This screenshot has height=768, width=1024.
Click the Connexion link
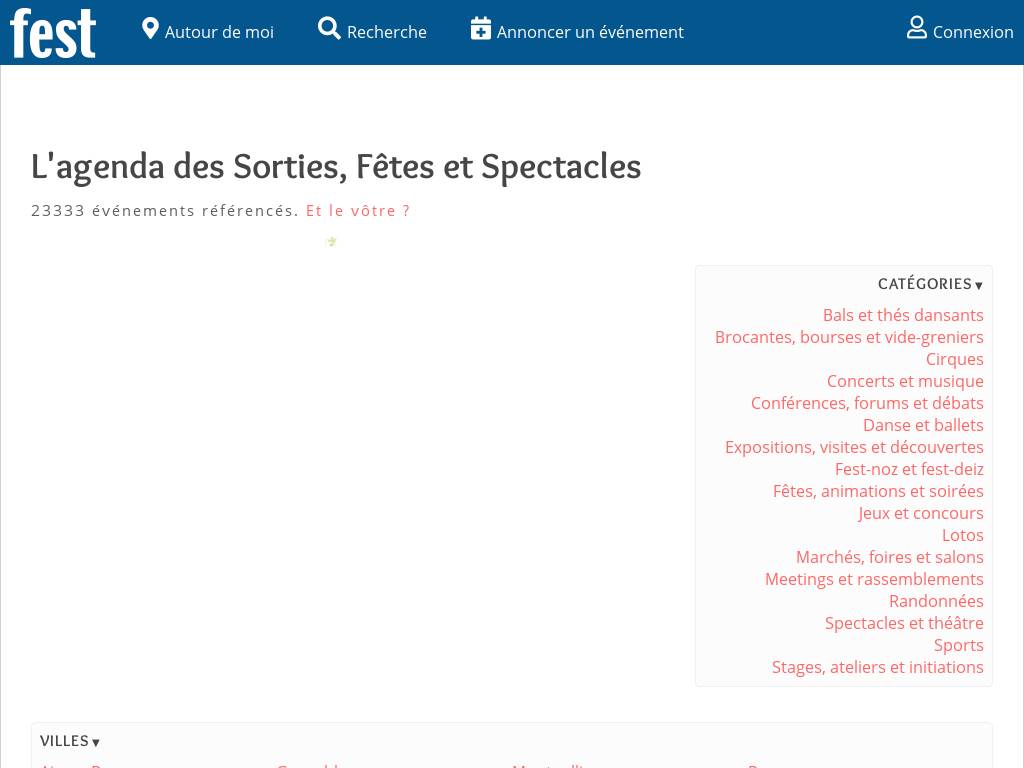(973, 32)
